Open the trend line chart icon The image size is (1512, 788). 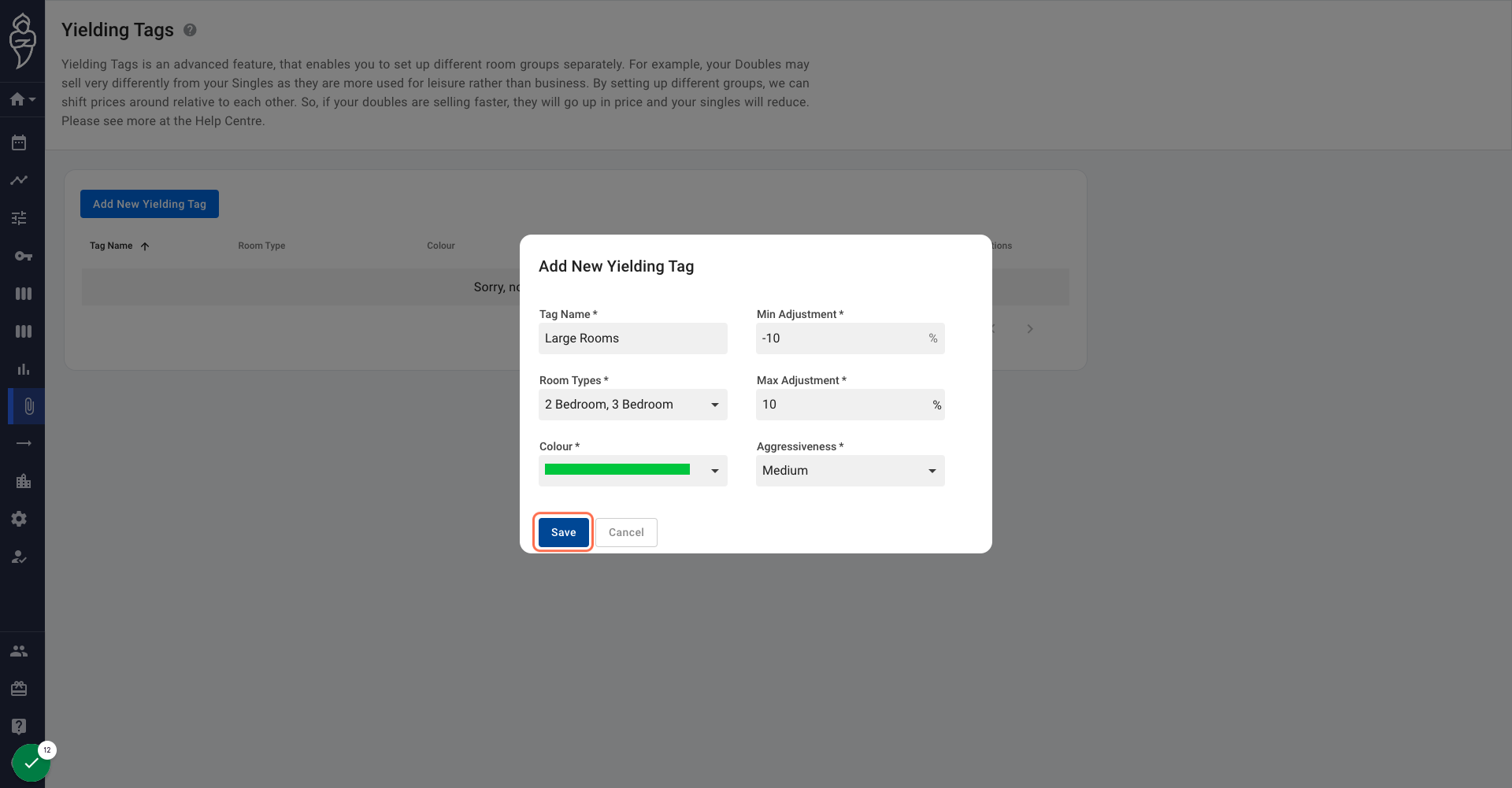20,180
